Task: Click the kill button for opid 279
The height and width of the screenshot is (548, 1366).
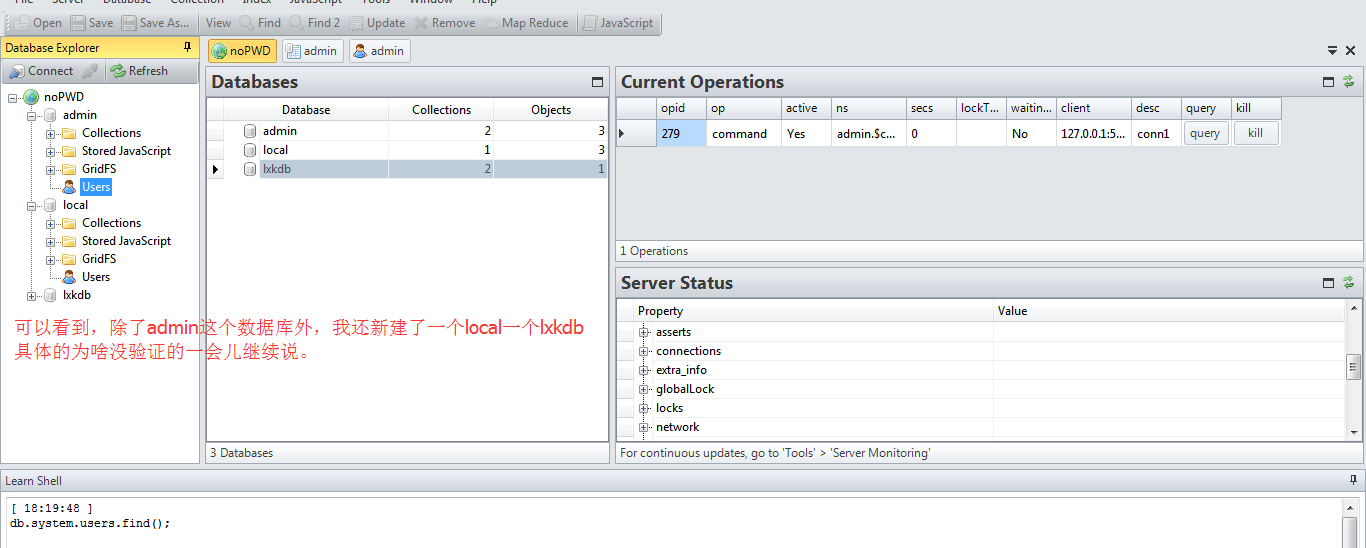Action: click(1256, 133)
